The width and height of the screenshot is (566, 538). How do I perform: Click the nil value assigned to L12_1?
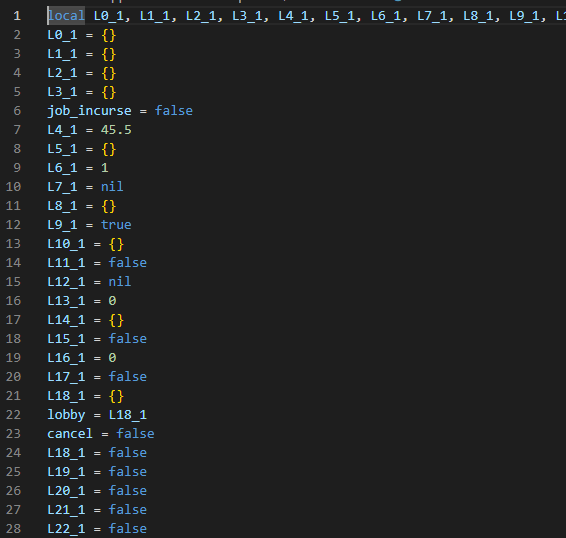coord(120,282)
